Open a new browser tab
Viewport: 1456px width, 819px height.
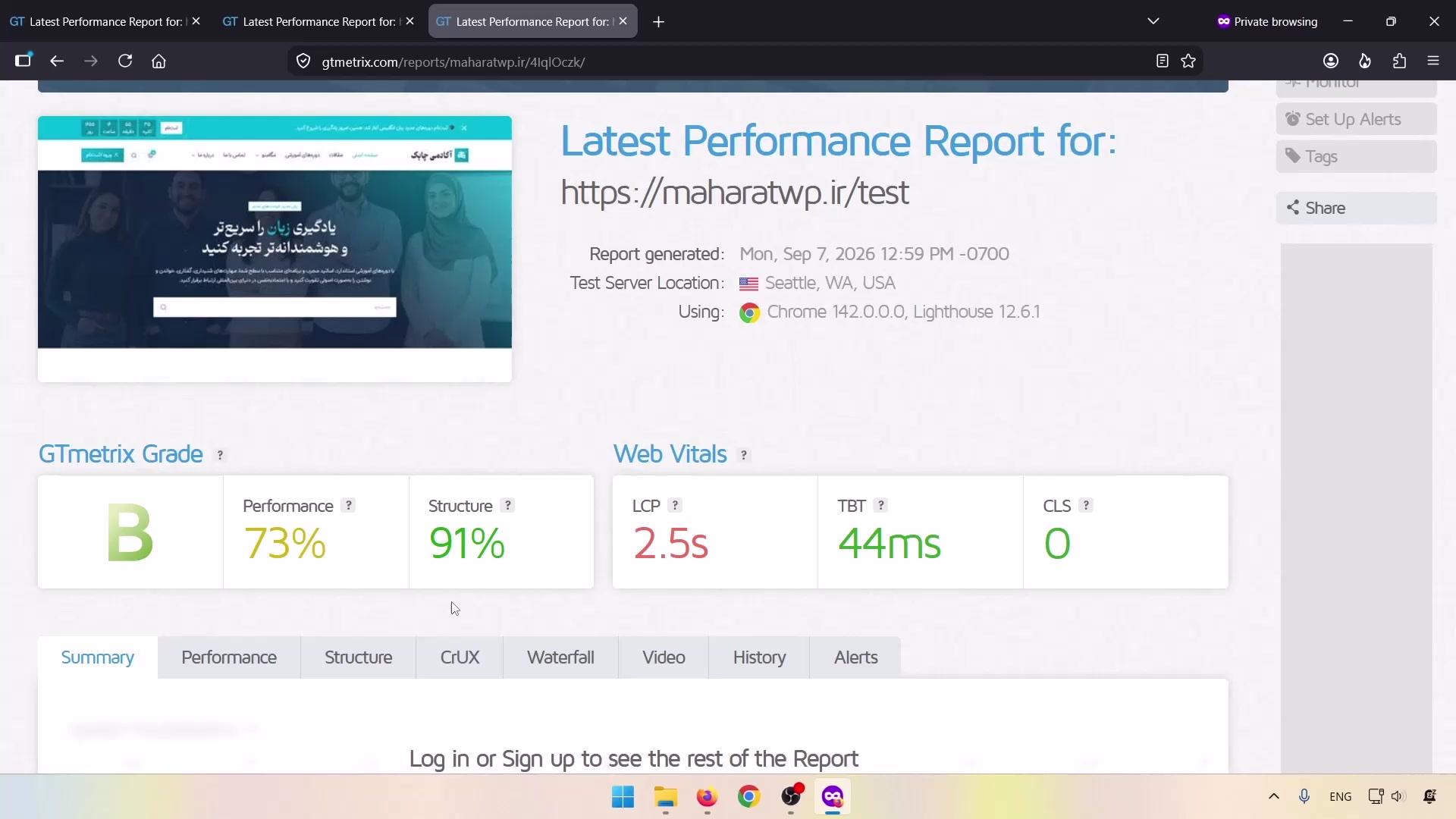[x=658, y=22]
